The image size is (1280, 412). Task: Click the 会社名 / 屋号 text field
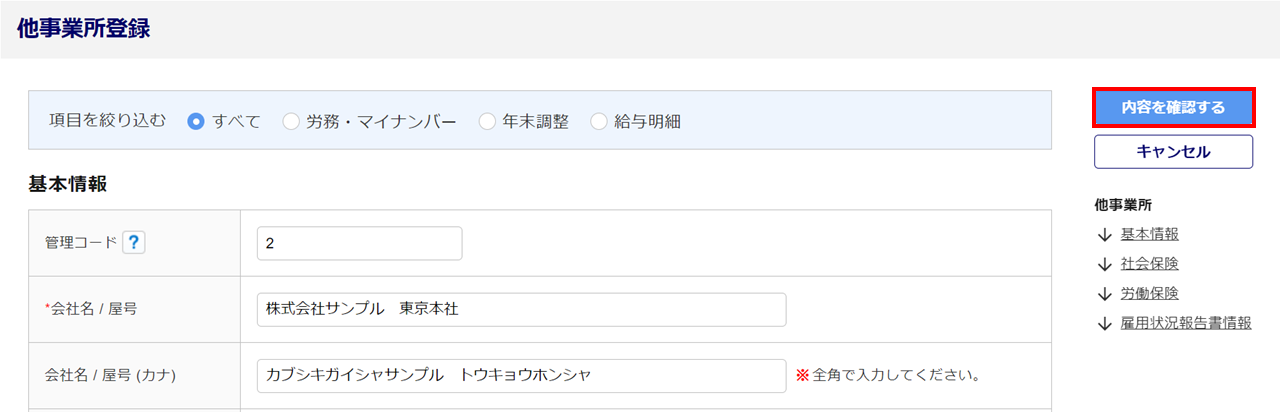click(x=521, y=309)
